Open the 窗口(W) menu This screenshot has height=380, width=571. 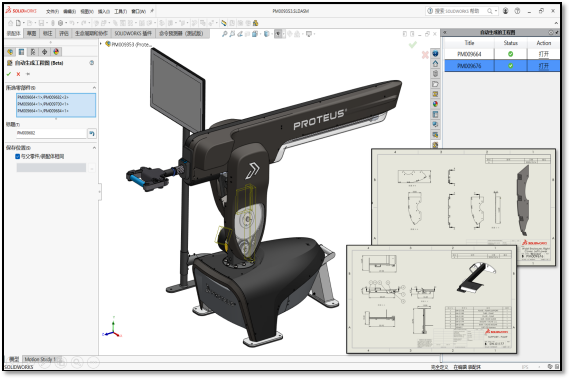tap(138, 12)
